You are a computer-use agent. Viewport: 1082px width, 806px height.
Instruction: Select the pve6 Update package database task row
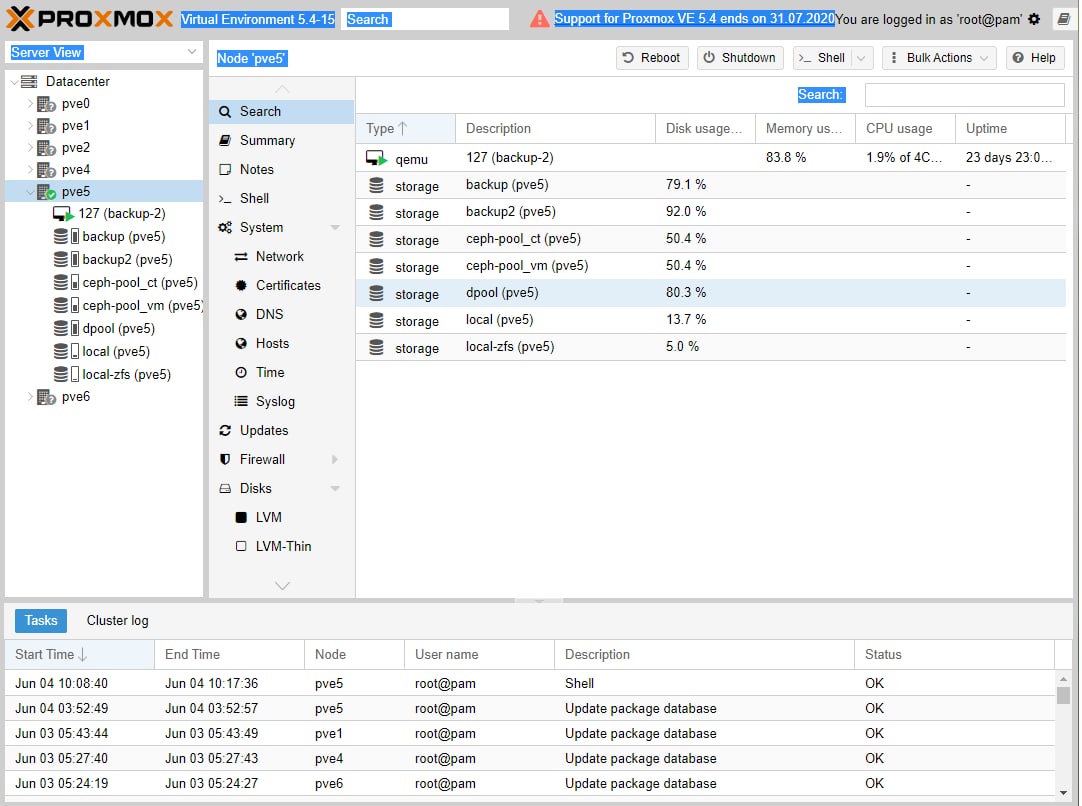(530, 784)
